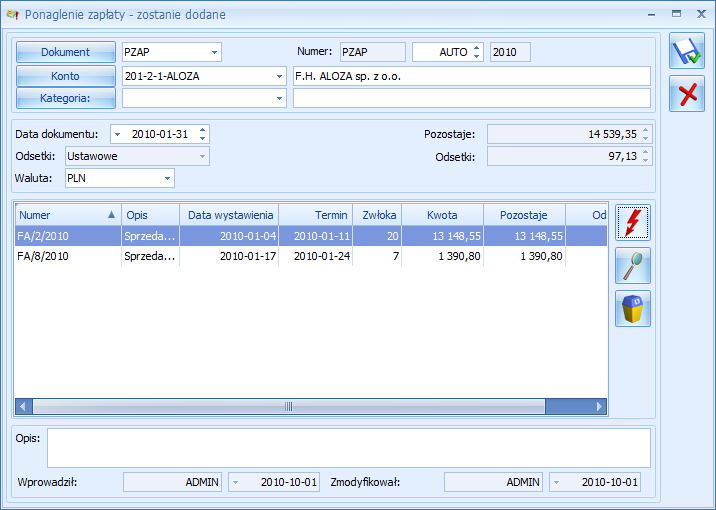Cancel with the red X icon

coord(687,94)
